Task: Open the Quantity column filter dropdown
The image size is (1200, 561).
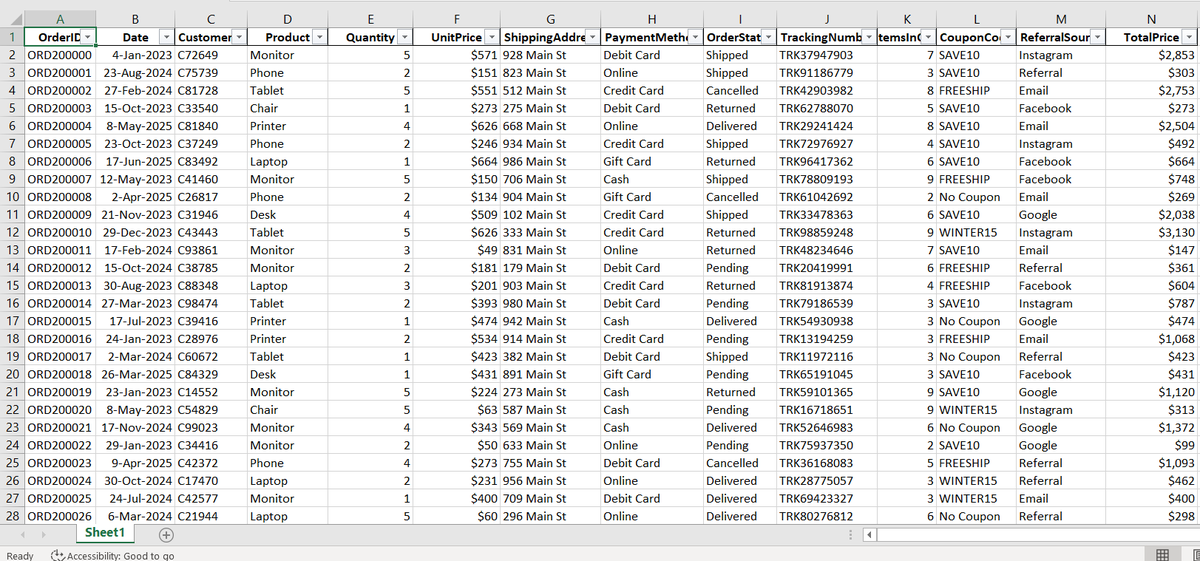Action: tap(405, 37)
